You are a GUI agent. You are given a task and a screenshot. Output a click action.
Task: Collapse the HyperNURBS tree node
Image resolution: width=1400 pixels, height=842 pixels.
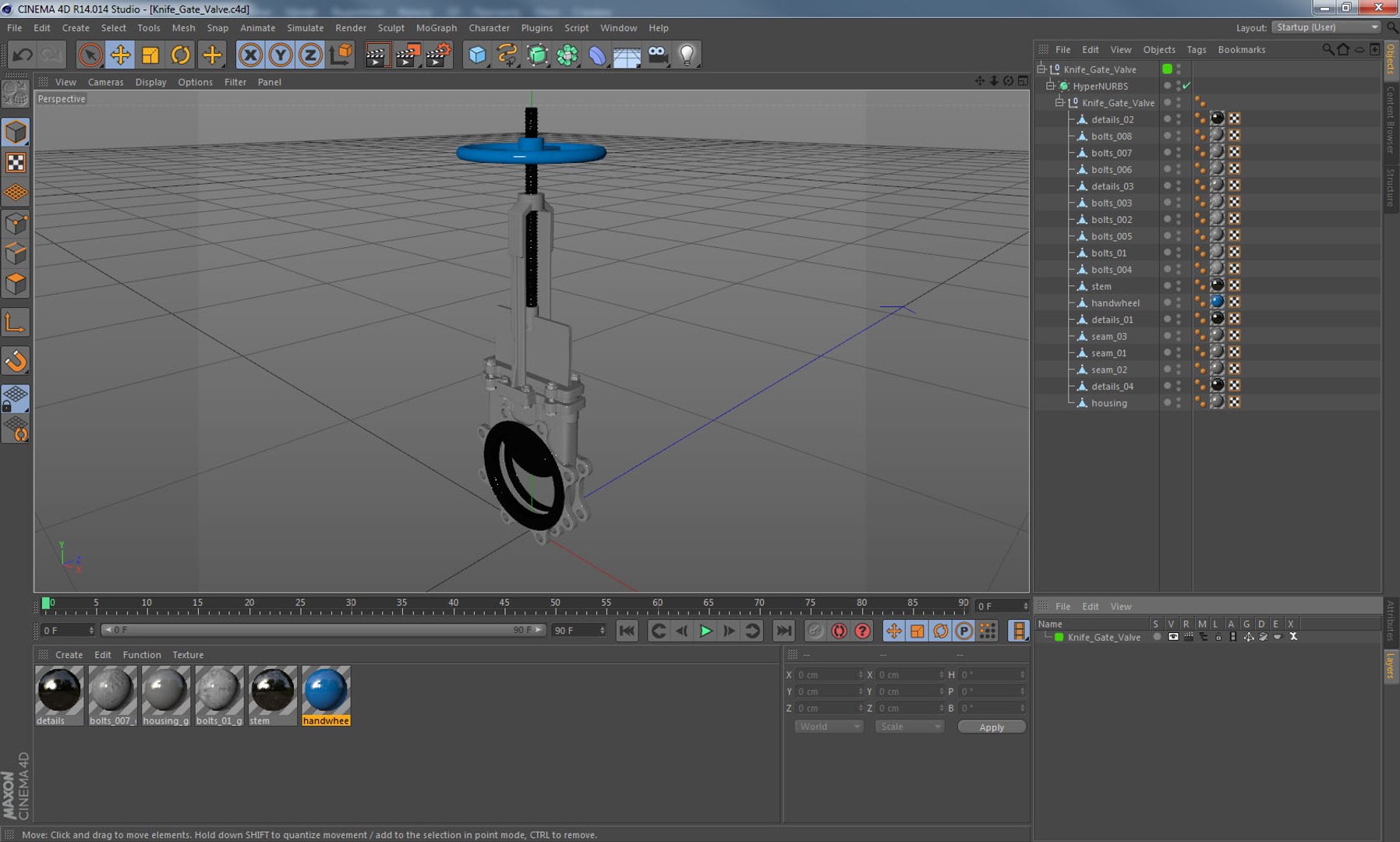click(x=1051, y=86)
